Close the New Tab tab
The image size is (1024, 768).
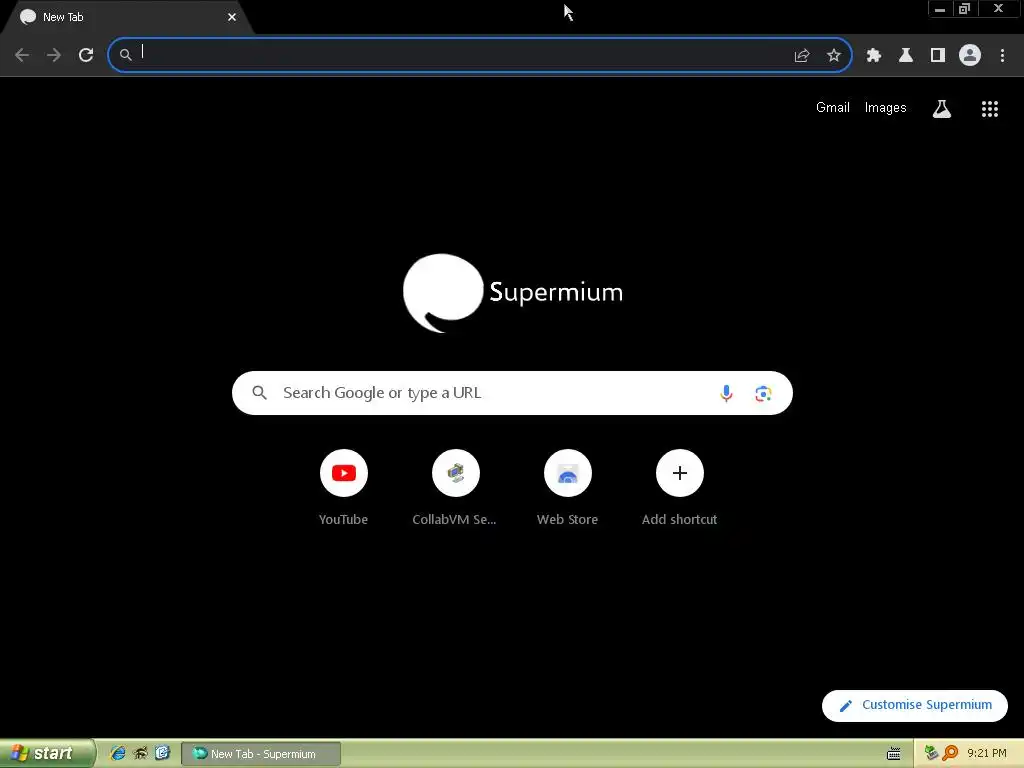(232, 17)
